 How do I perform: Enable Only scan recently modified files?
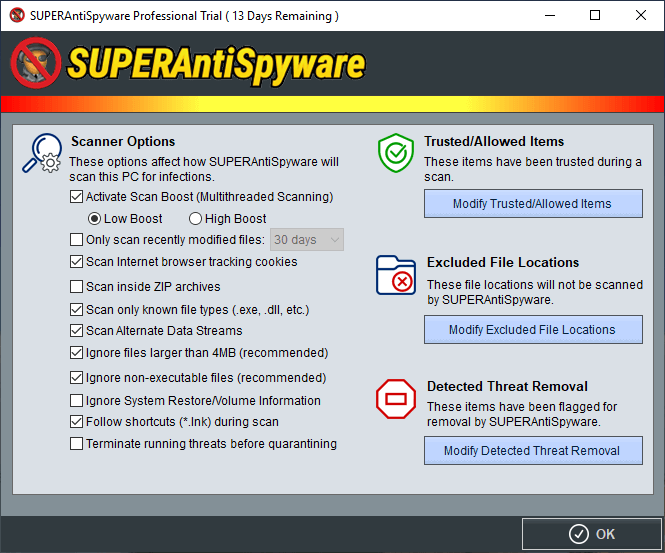click(x=76, y=240)
